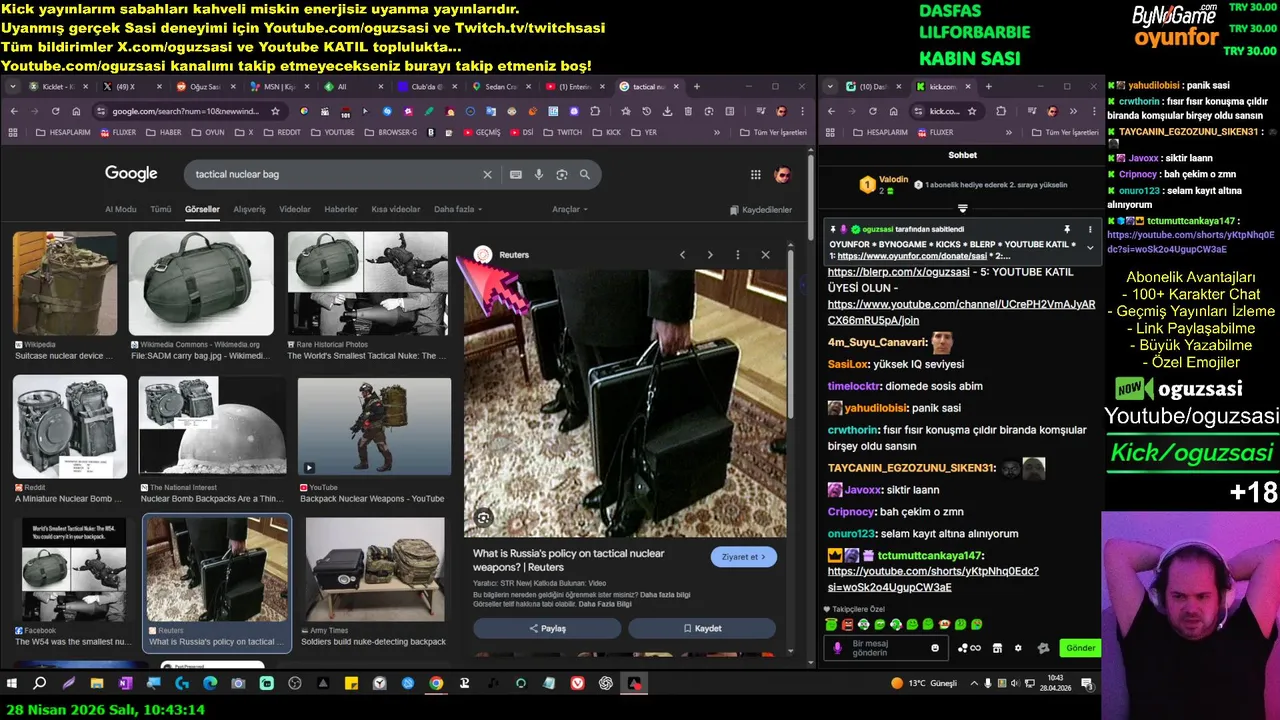Open chat settings gear icon

point(1018,648)
